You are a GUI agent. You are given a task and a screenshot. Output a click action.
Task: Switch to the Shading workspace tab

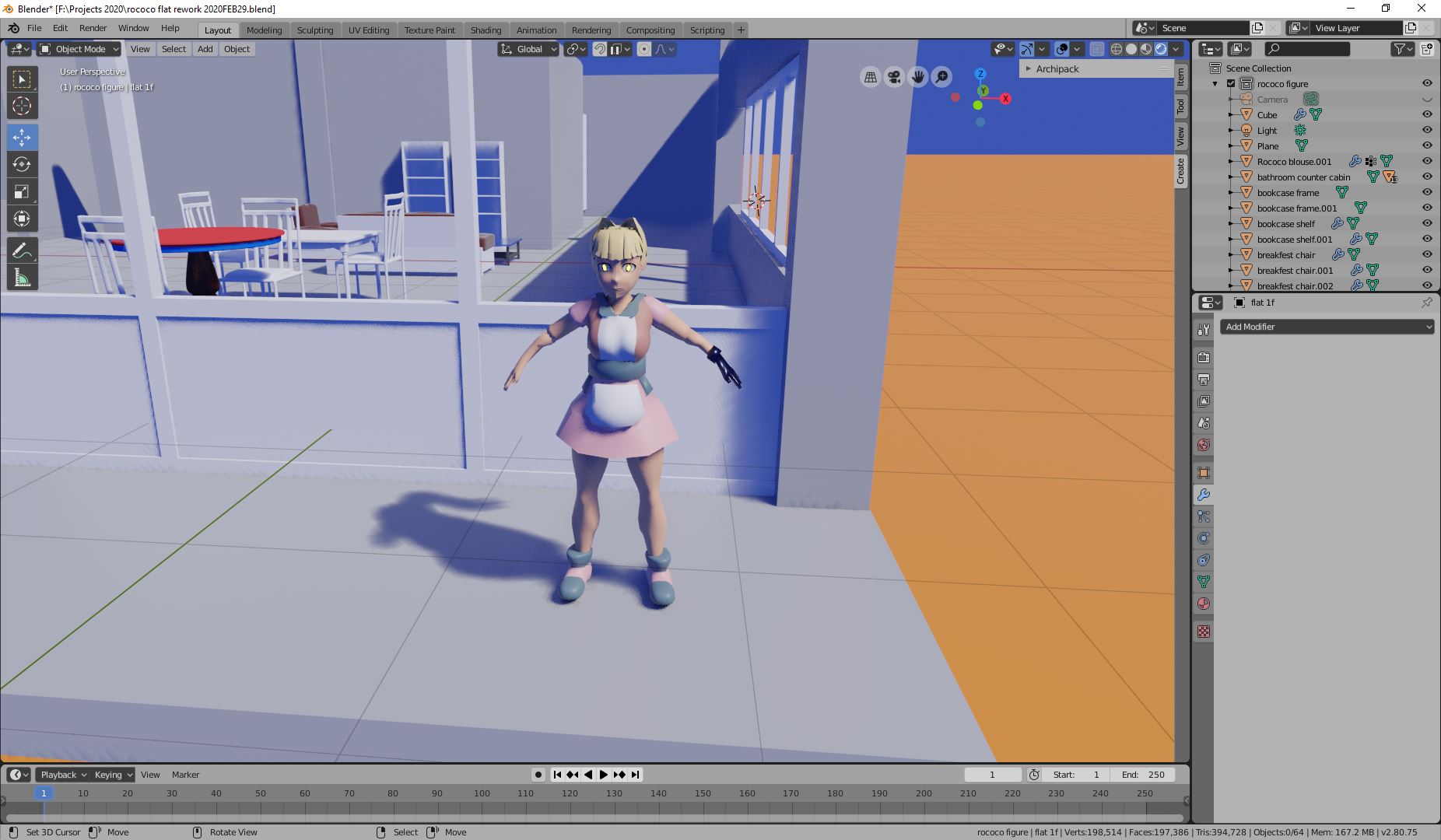click(486, 30)
